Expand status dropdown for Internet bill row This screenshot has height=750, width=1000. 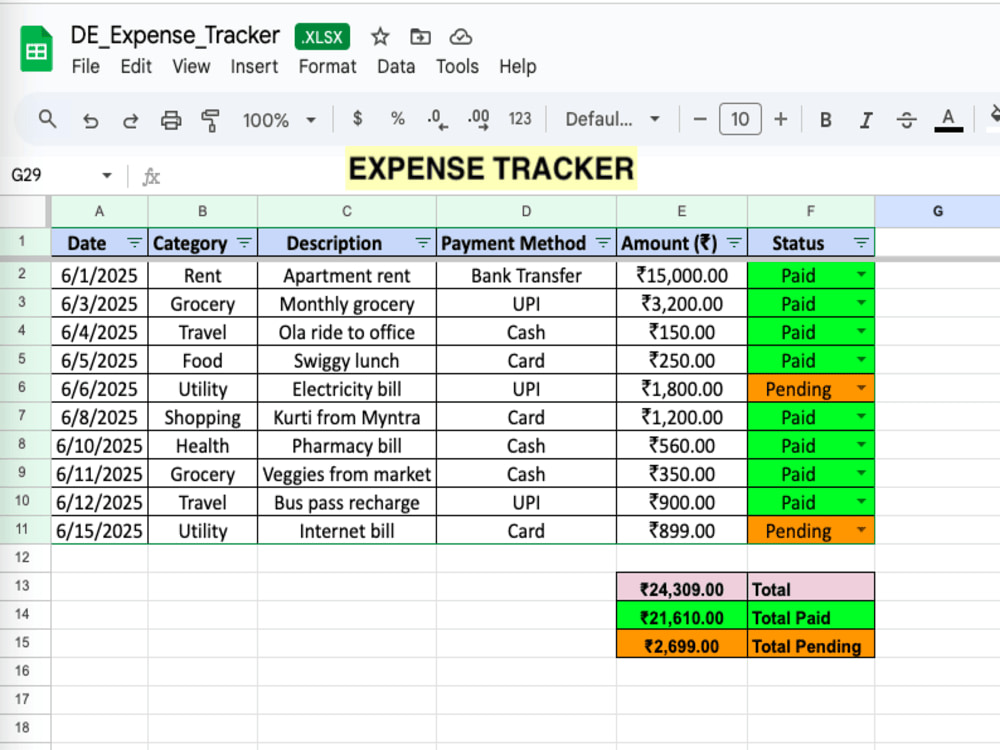pos(861,529)
